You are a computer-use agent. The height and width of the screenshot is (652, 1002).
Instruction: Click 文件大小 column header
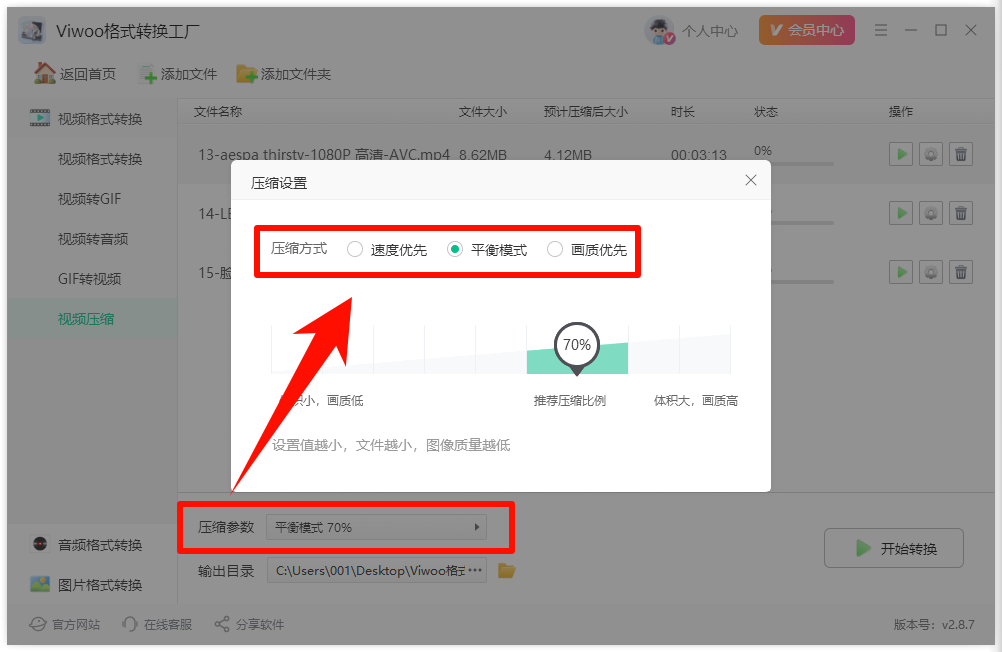coord(483,112)
